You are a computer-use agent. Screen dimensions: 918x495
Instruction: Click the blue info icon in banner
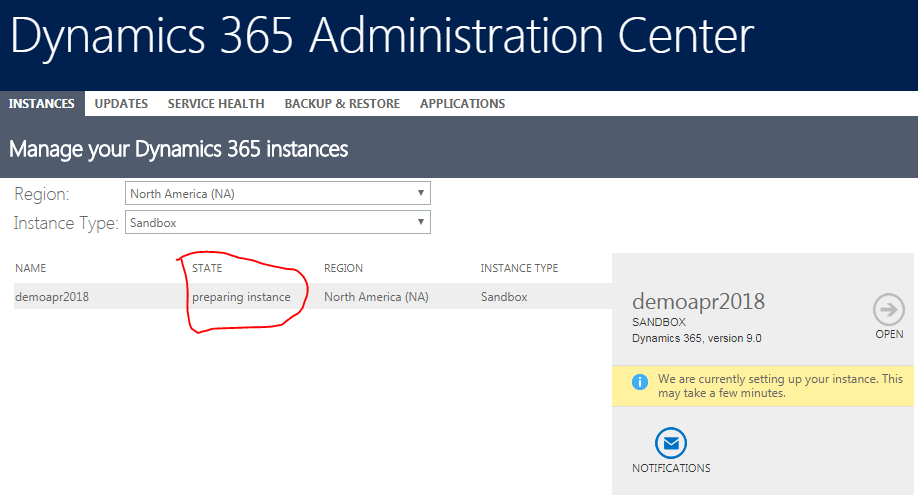click(x=640, y=381)
